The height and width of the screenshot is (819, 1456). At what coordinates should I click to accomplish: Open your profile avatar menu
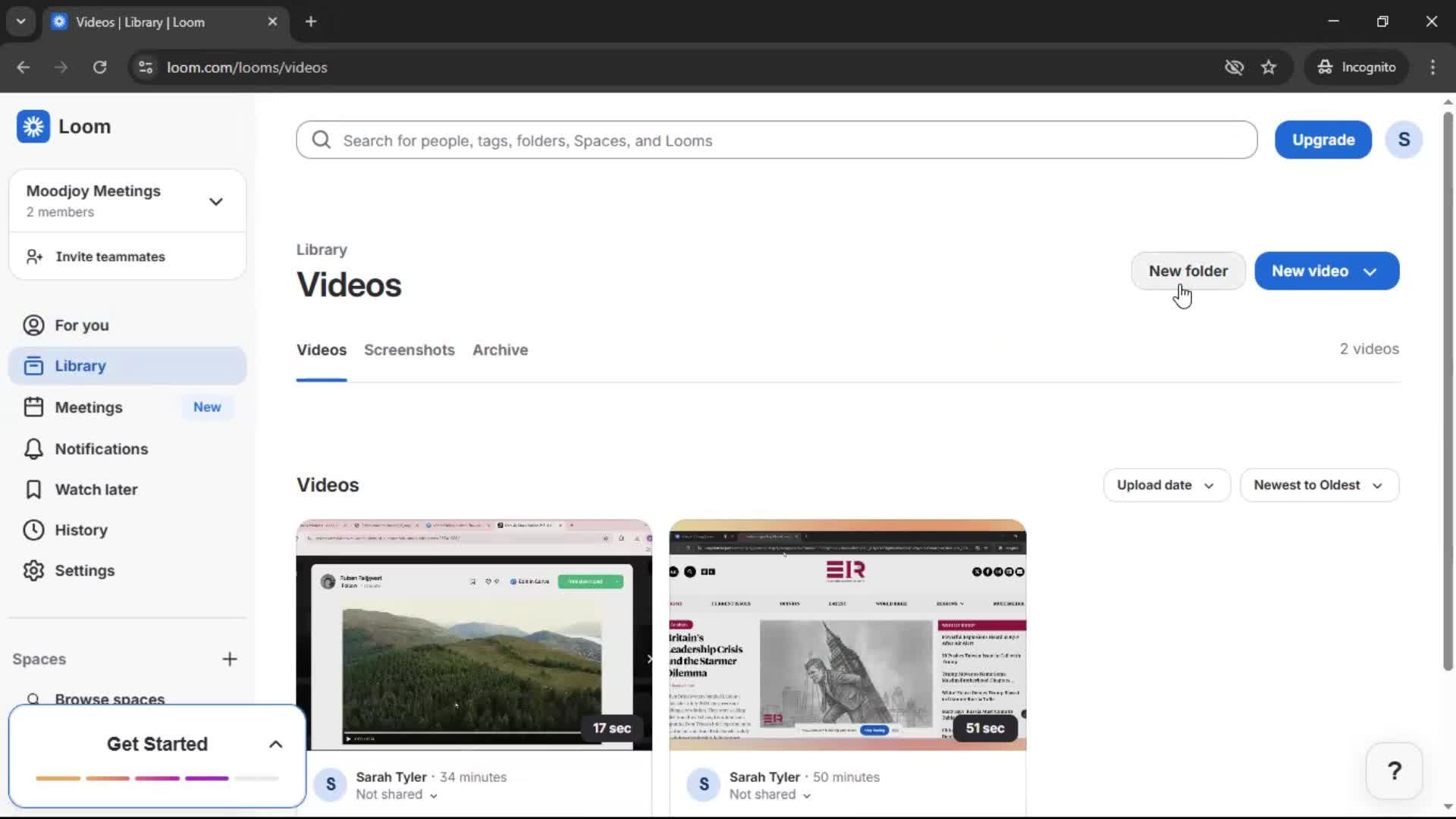[x=1404, y=140]
